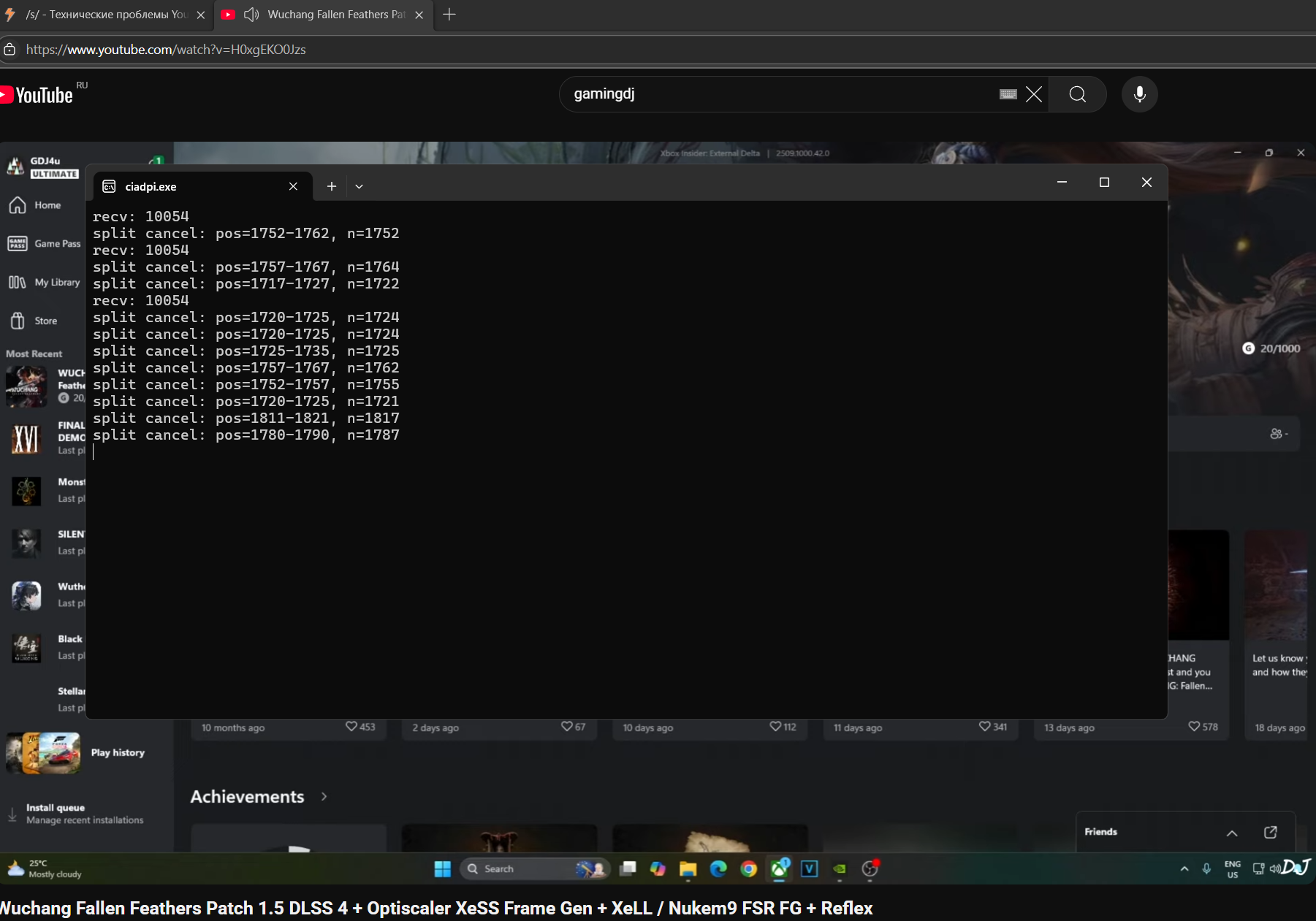Open My Library in Xbox sidebar

pyautogui.click(x=44, y=282)
